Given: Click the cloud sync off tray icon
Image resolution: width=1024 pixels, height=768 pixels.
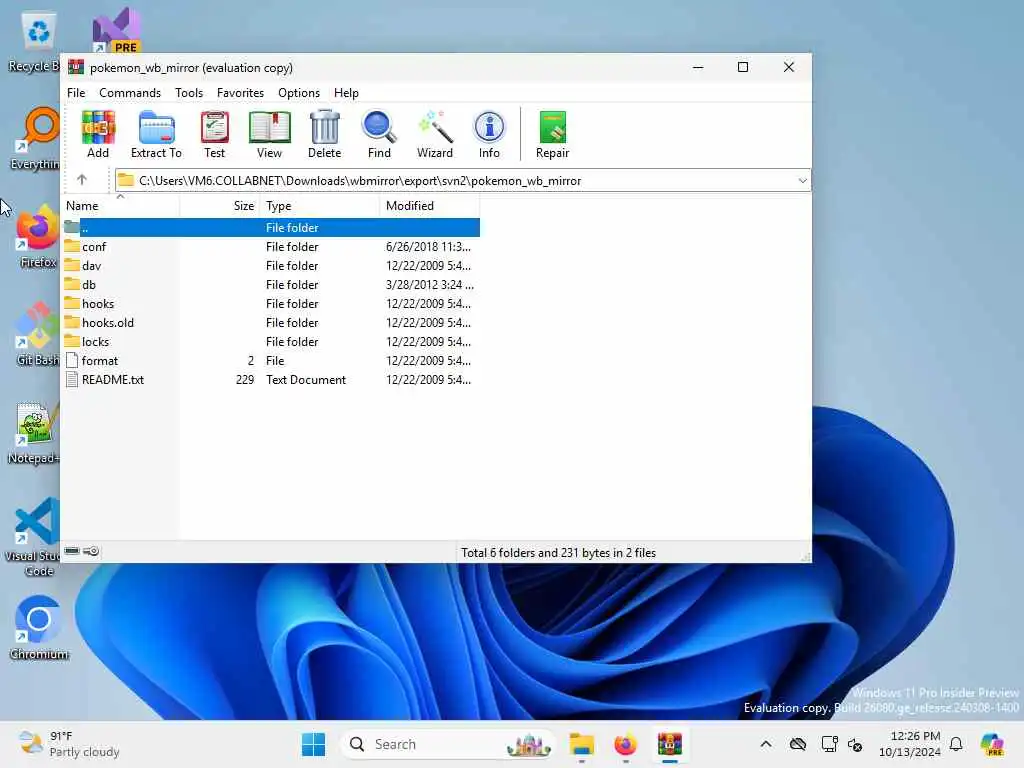Looking at the screenshot, I should click(797, 744).
